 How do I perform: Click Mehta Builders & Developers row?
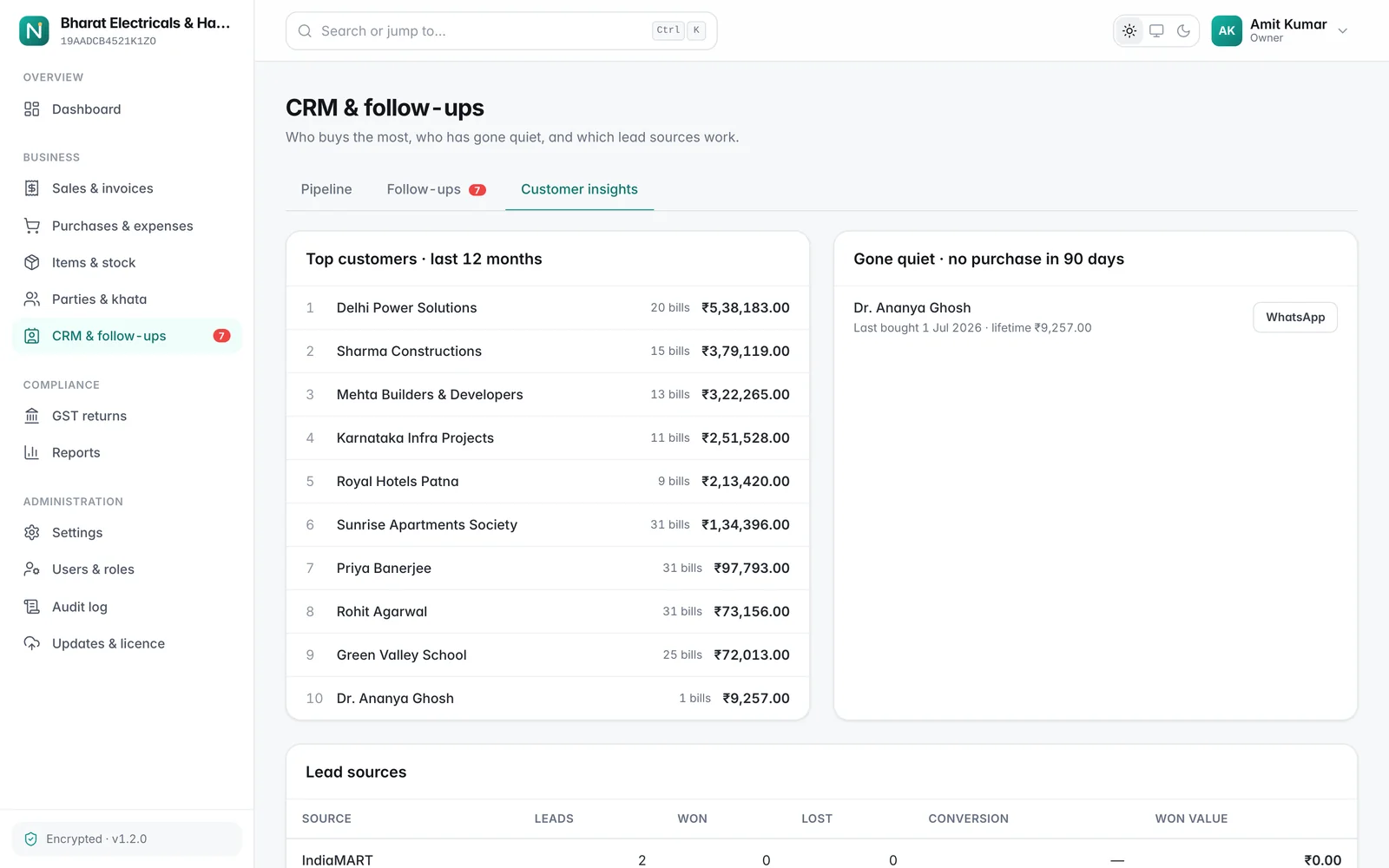(x=548, y=395)
